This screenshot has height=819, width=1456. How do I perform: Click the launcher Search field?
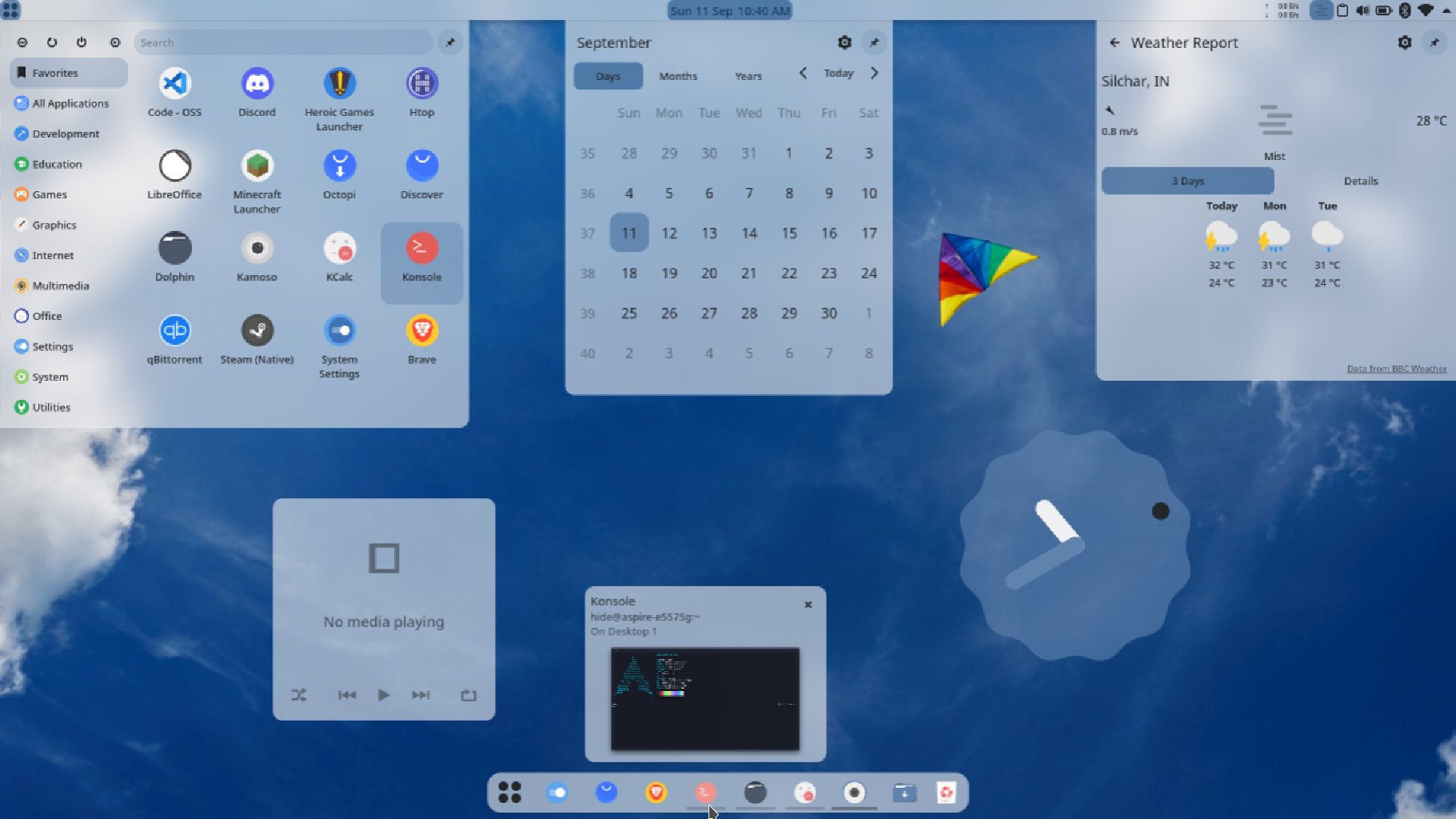point(283,42)
